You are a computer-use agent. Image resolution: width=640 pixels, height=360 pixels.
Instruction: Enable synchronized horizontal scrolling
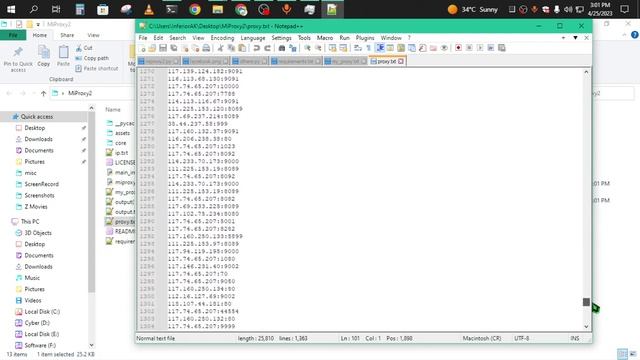(343, 48)
